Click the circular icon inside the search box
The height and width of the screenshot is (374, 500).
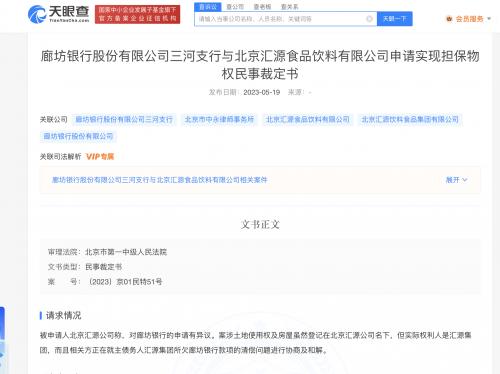pyautogui.click(x=369, y=19)
